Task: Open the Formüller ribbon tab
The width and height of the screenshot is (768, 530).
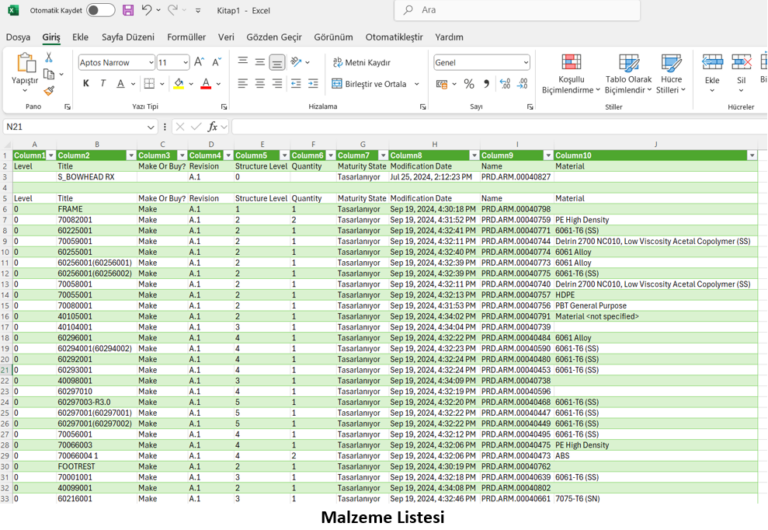Action: [186, 37]
